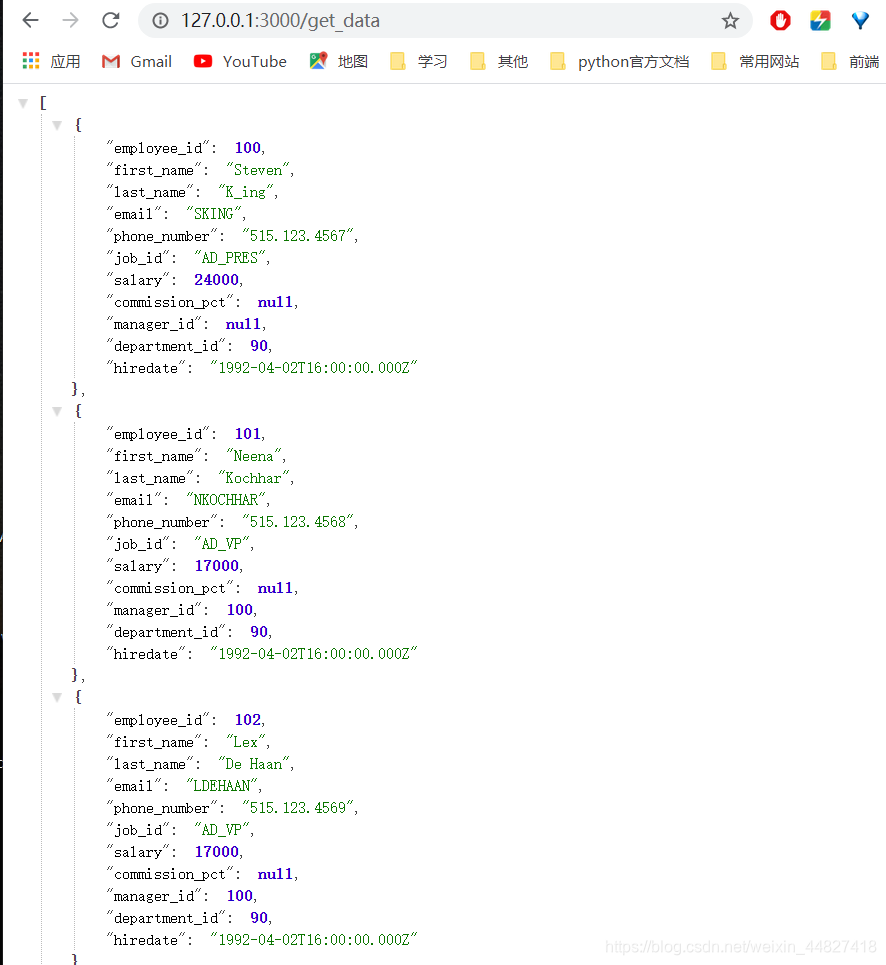Open the red hand ad-blocker extension
886x965 pixels.
[780, 21]
